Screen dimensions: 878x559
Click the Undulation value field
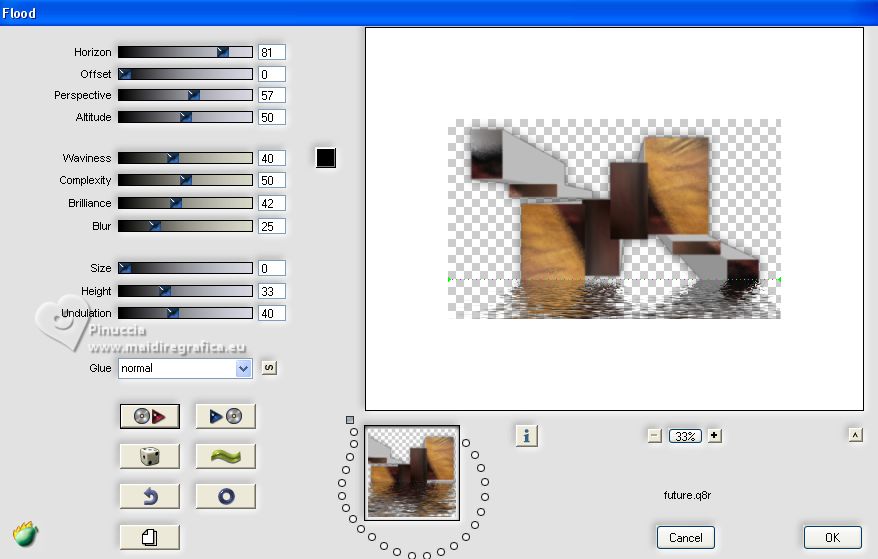(x=272, y=313)
